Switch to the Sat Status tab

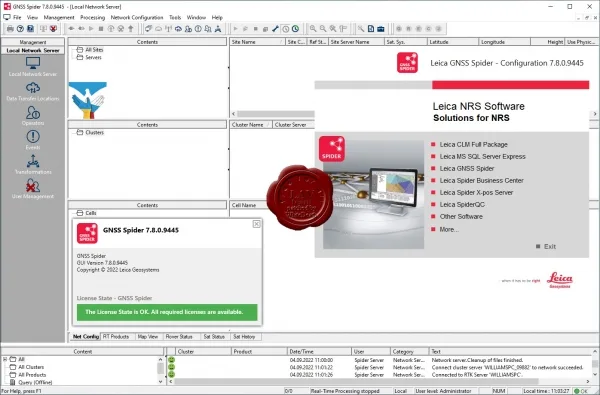click(214, 336)
